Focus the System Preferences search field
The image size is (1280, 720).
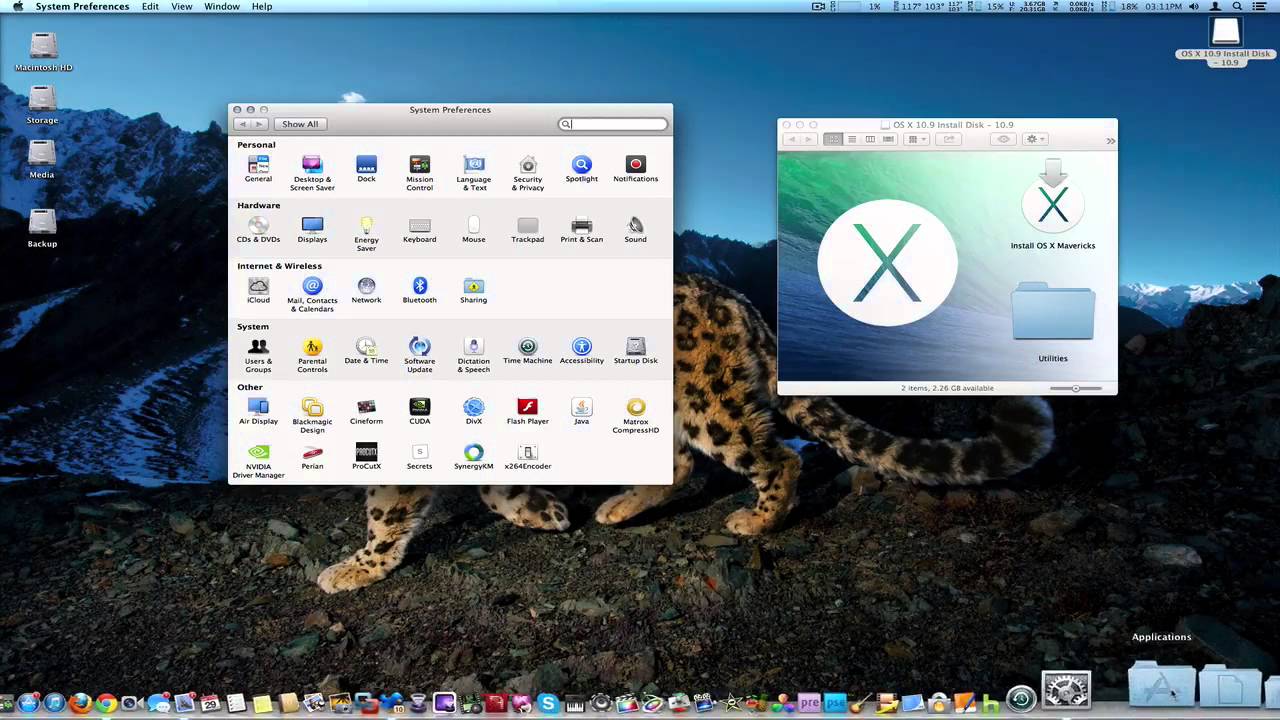point(613,124)
